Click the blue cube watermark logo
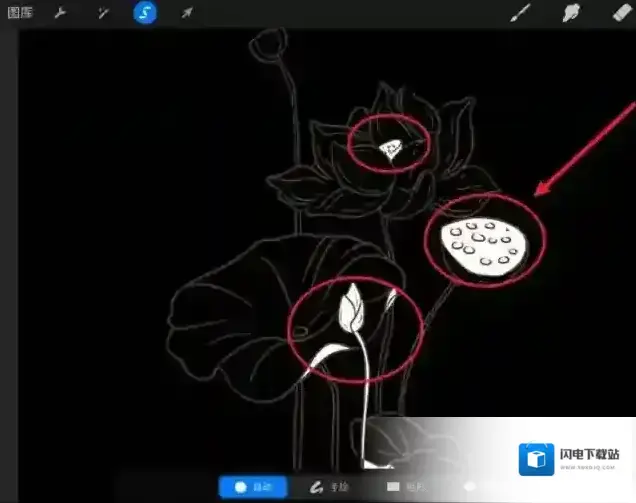This screenshot has width=636, height=503. point(537,461)
